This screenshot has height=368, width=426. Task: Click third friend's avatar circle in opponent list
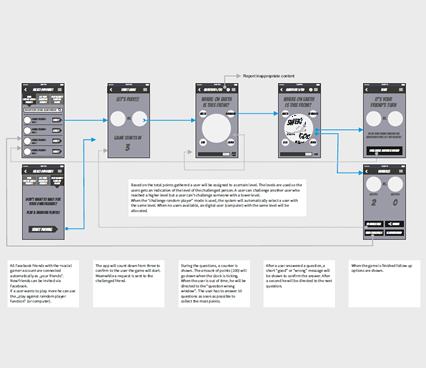coord(28,141)
